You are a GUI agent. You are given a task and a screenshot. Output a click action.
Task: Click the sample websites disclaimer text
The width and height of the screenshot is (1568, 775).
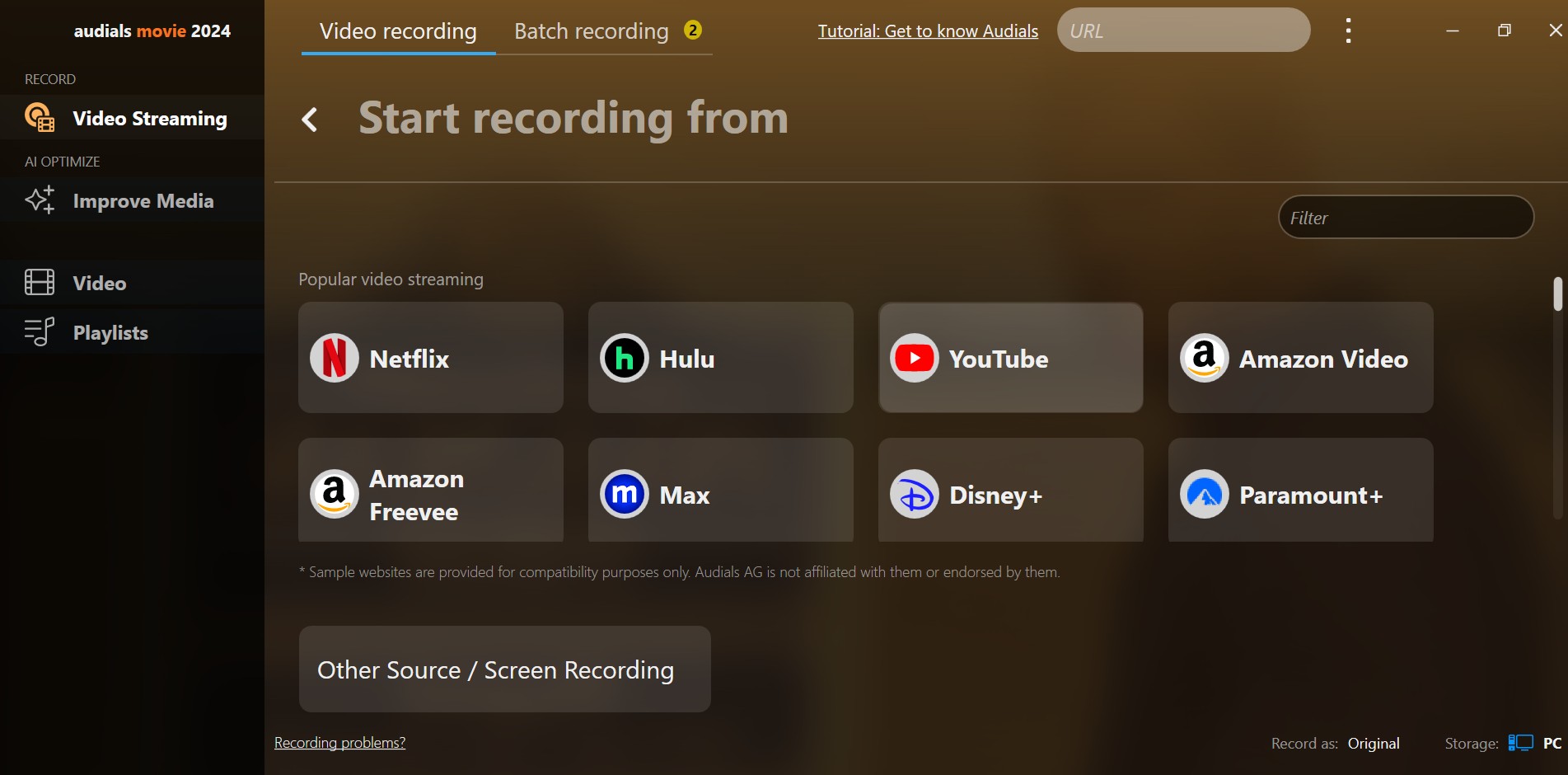pyautogui.click(x=680, y=571)
